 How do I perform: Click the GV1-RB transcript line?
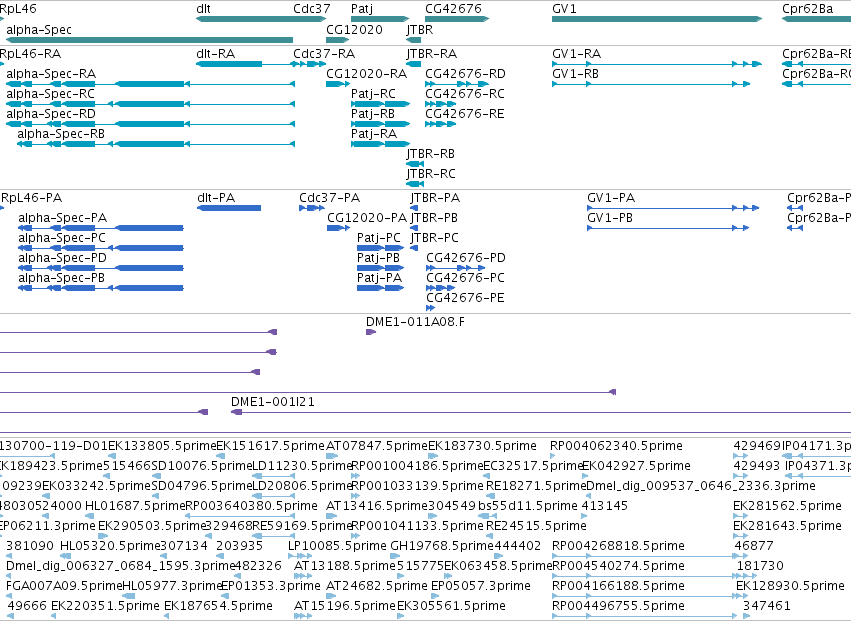click(651, 84)
